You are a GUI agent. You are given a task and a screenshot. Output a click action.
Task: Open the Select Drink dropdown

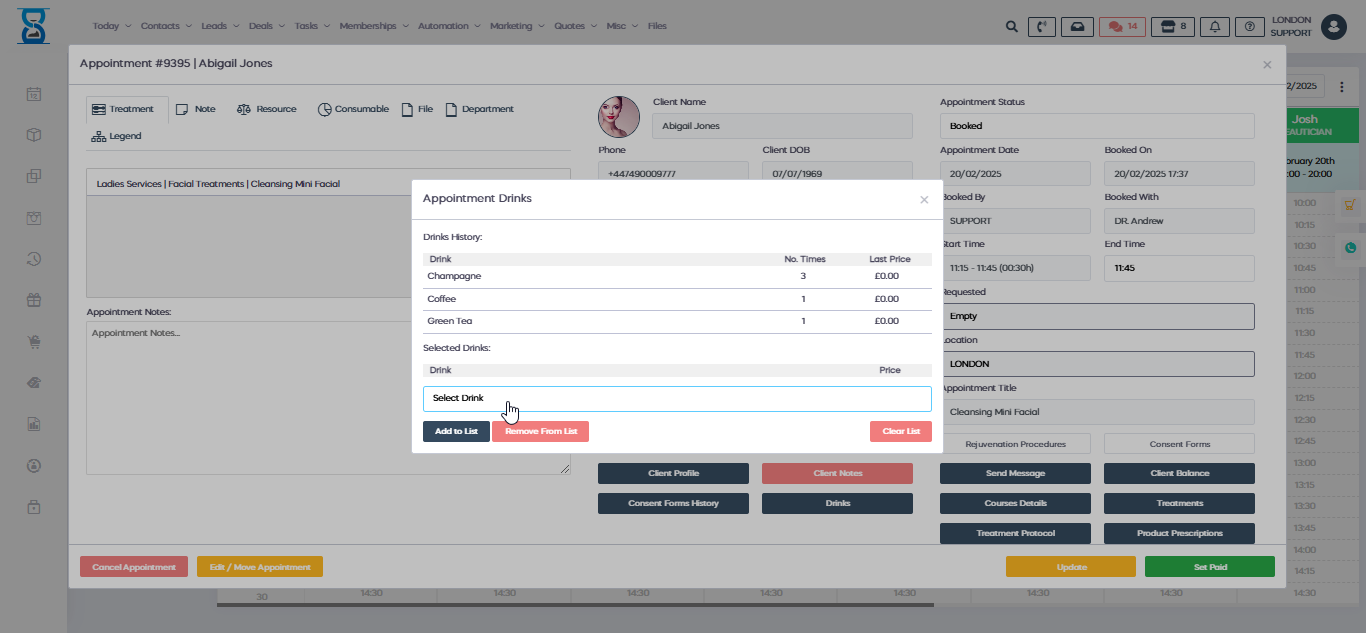point(676,399)
